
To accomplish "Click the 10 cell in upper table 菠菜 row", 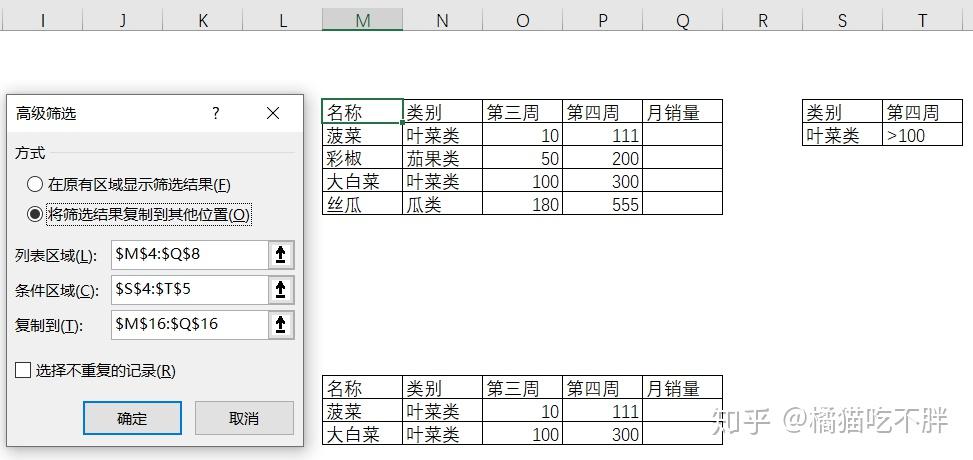I will [x=522, y=135].
